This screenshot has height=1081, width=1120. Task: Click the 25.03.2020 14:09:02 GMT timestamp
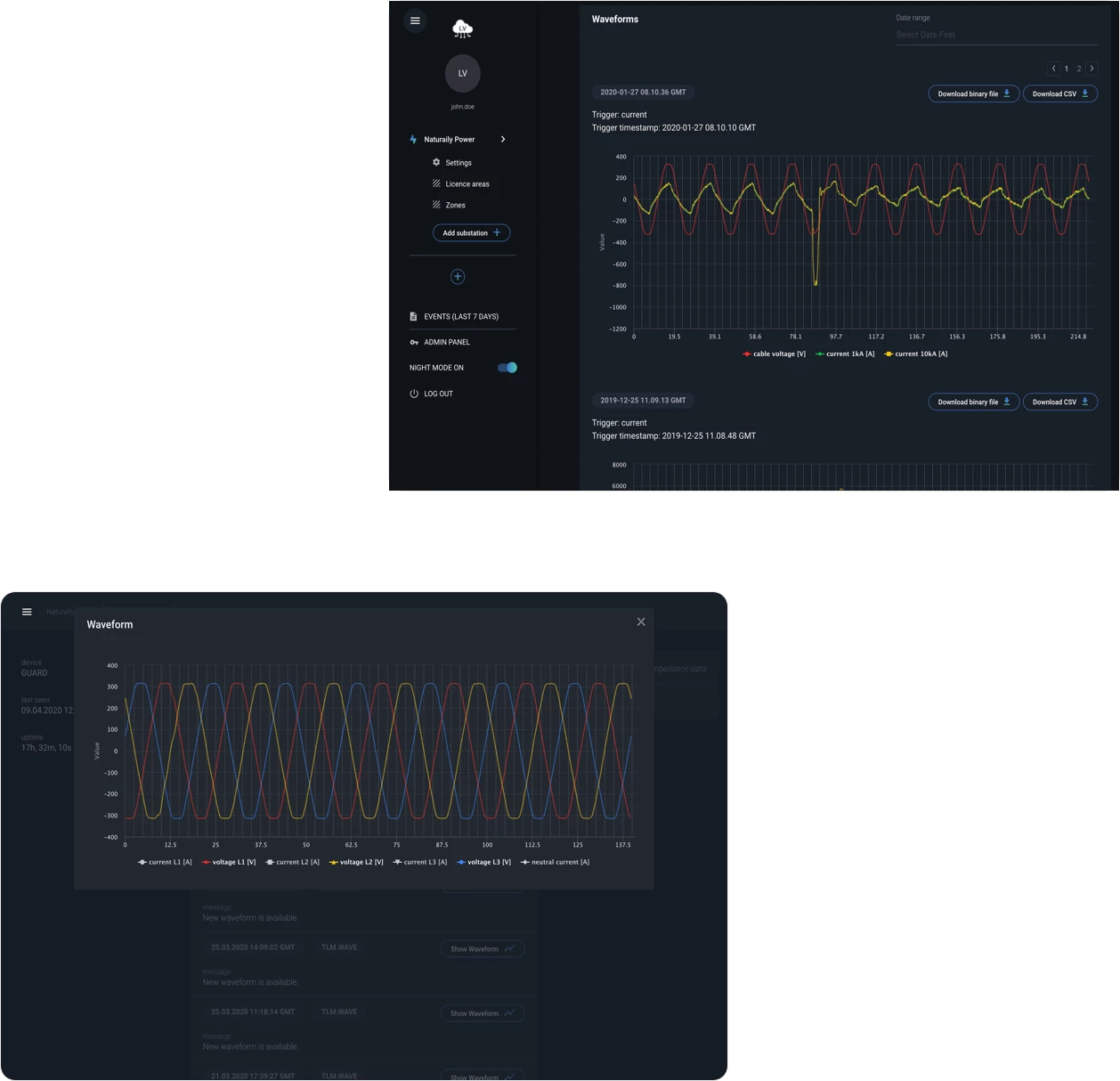[x=253, y=947]
